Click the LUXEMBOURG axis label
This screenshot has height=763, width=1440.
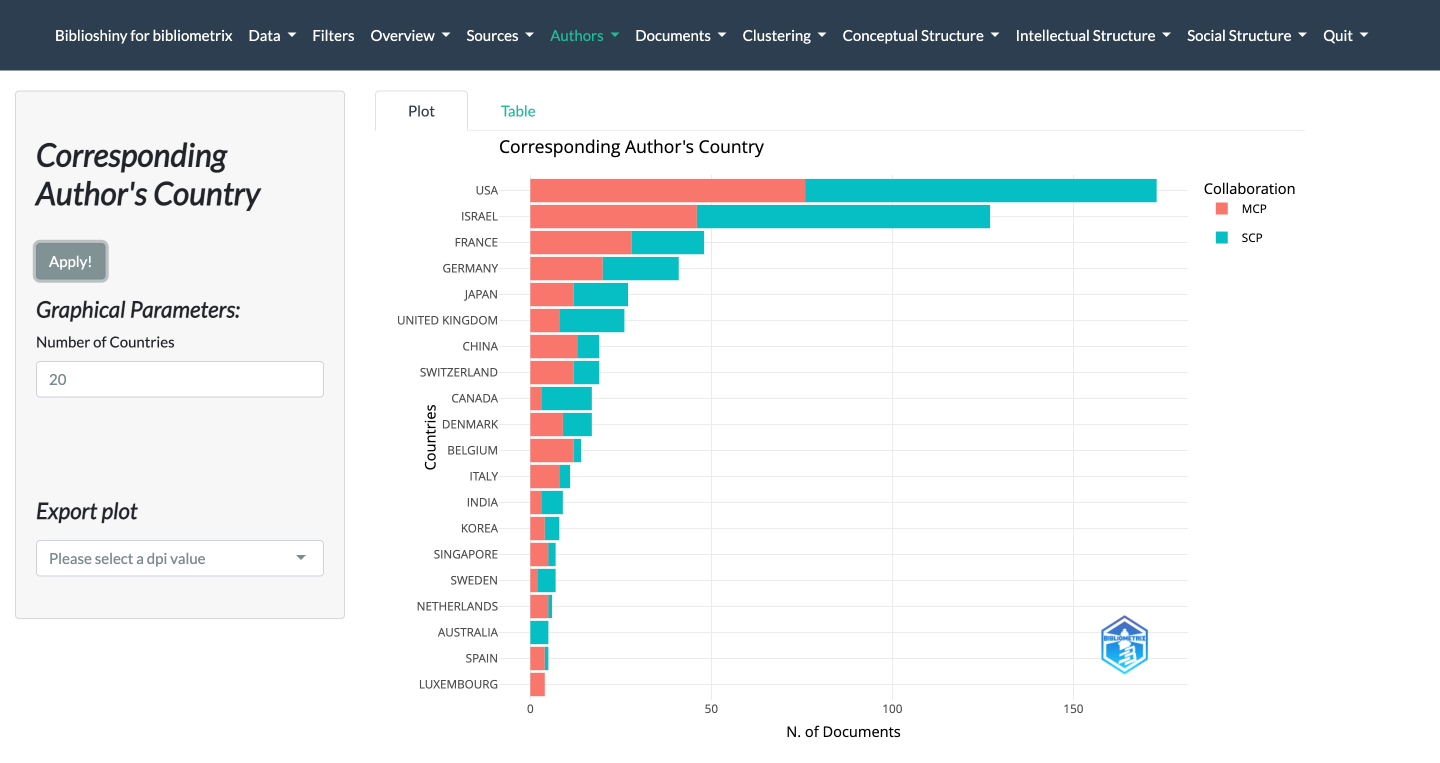(x=458, y=684)
